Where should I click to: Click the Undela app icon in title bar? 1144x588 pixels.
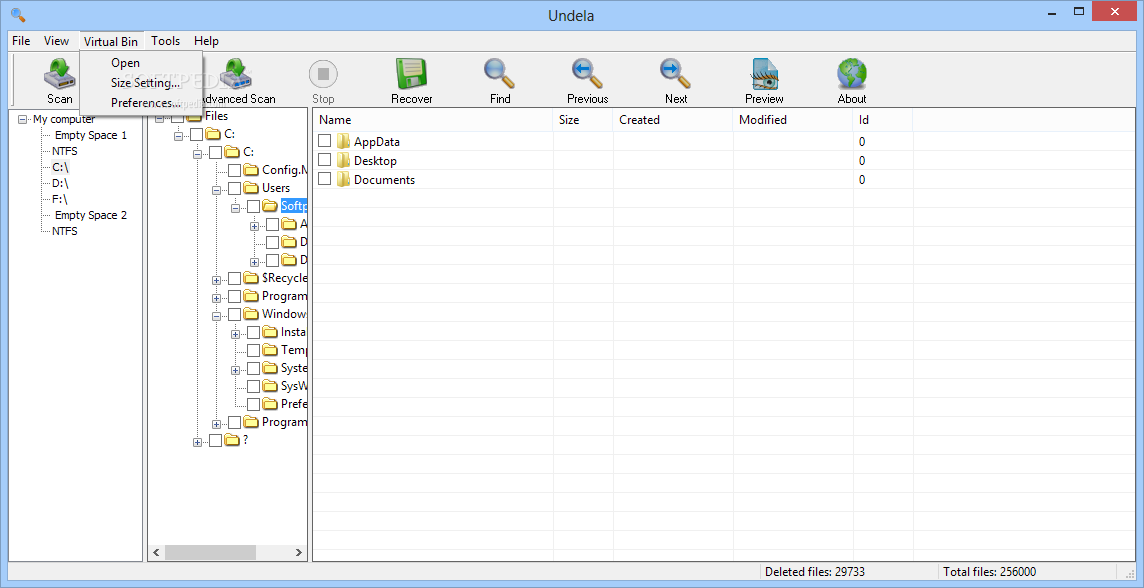click(18, 14)
